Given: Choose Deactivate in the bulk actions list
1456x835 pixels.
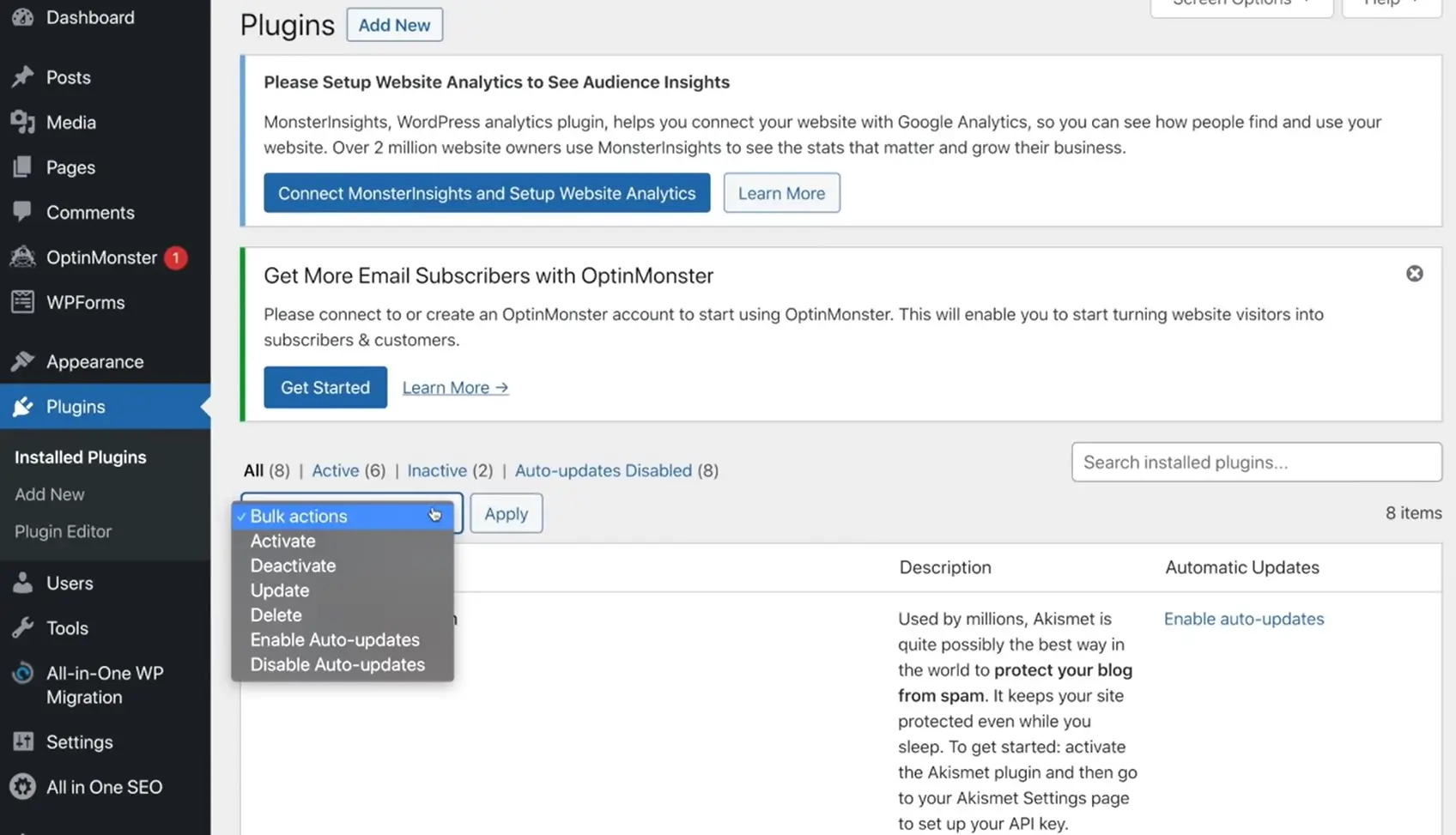Looking at the screenshot, I should tap(293, 566).
